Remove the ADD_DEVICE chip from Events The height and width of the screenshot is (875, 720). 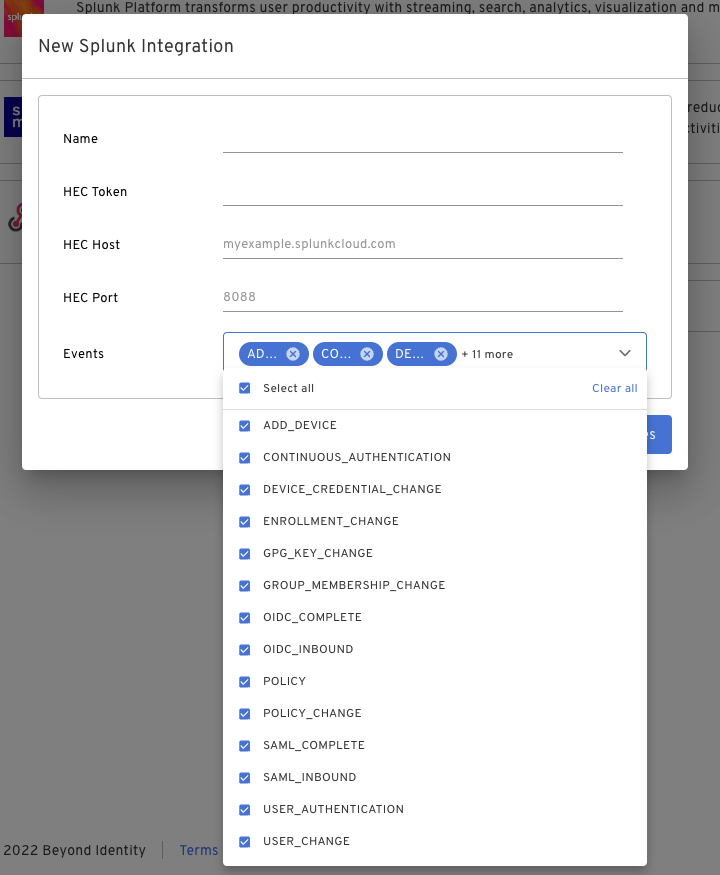[292, 354]
